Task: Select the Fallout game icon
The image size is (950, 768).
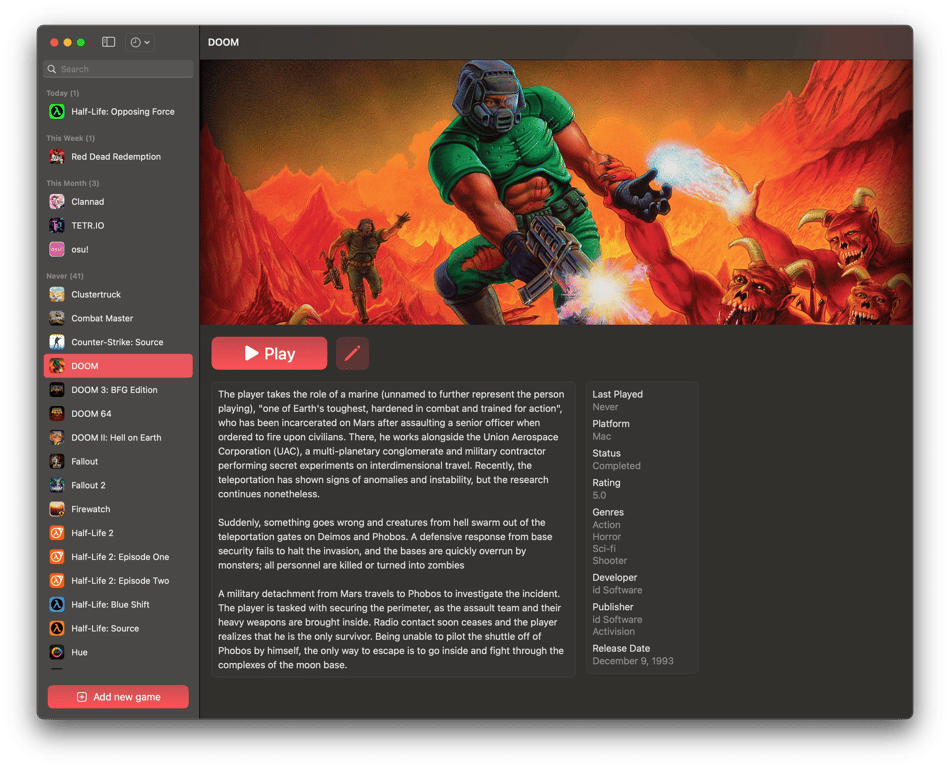Action: (x=57, y=462)
